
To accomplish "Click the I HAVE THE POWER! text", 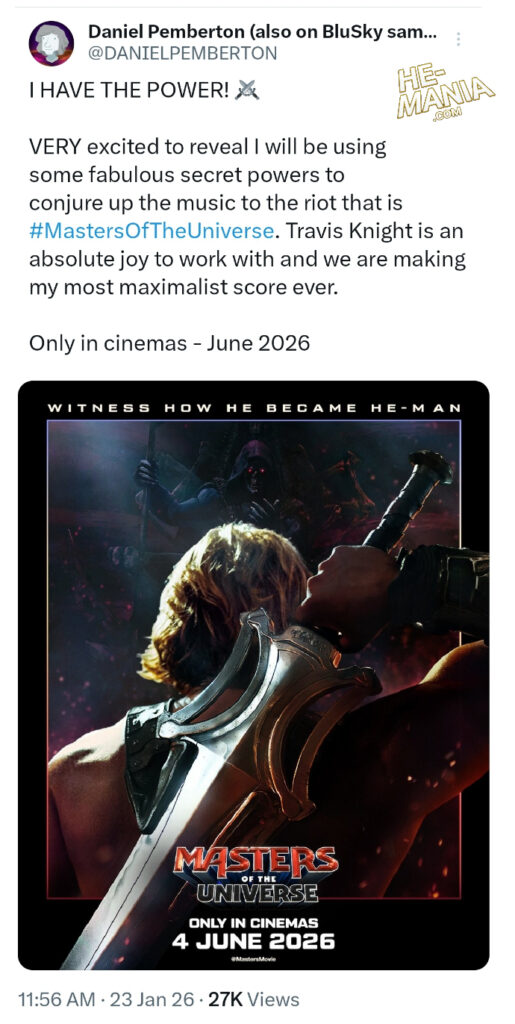I will coord(129,90).
